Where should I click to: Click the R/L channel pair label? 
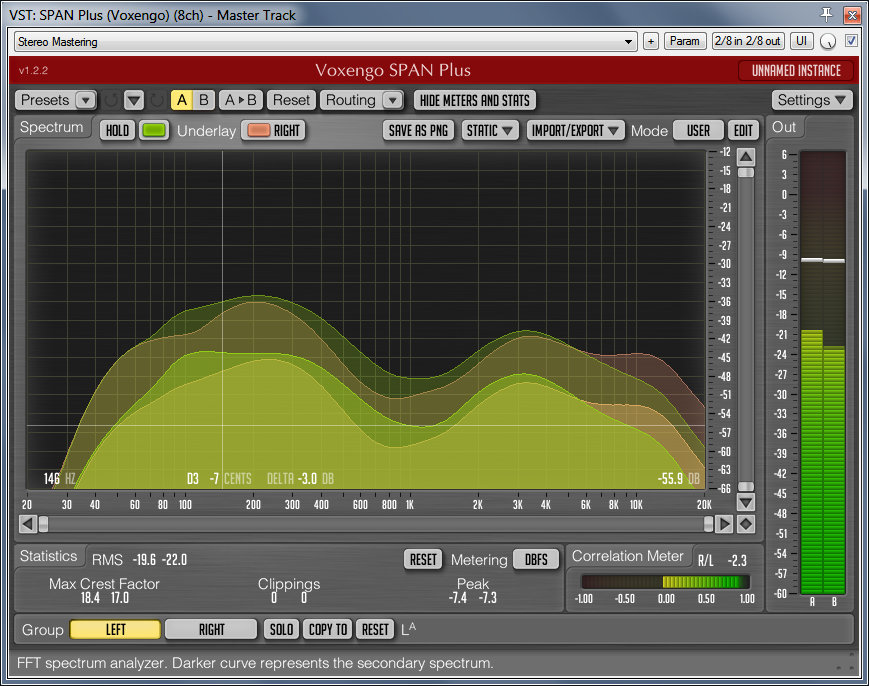point(706,561)
